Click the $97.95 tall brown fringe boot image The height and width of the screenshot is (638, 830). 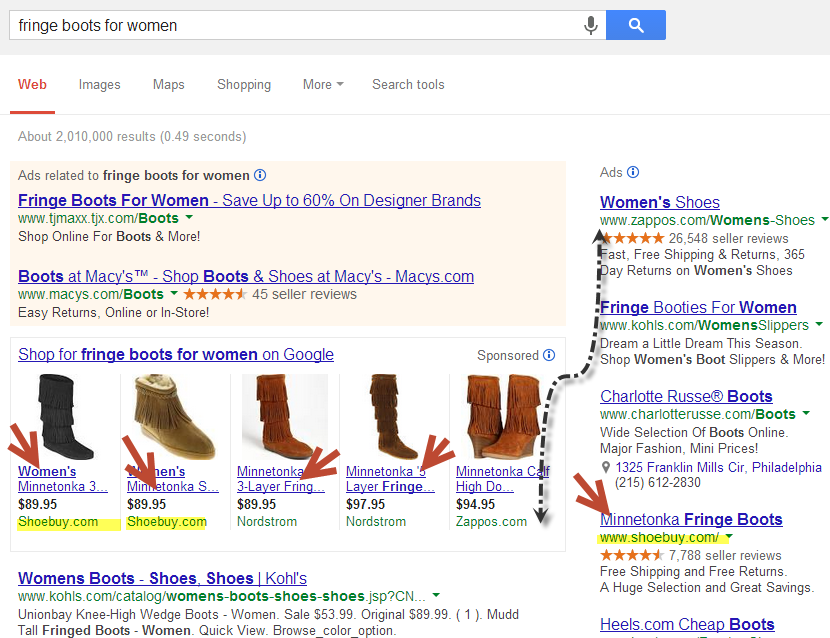[394, 417]
